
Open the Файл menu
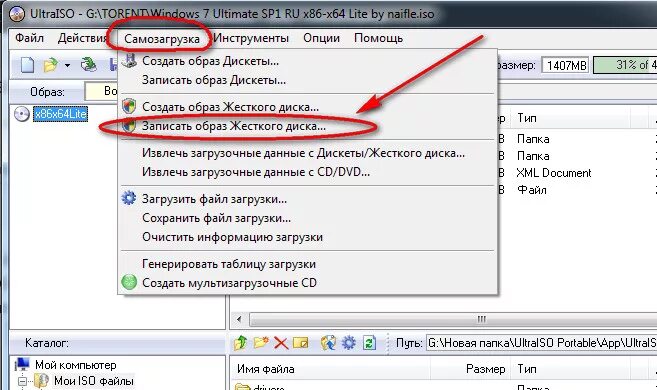coord(29,38)
